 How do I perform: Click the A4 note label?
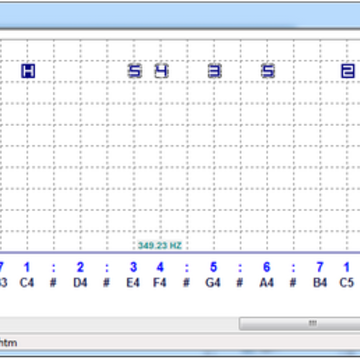click(x=266, y=283)
